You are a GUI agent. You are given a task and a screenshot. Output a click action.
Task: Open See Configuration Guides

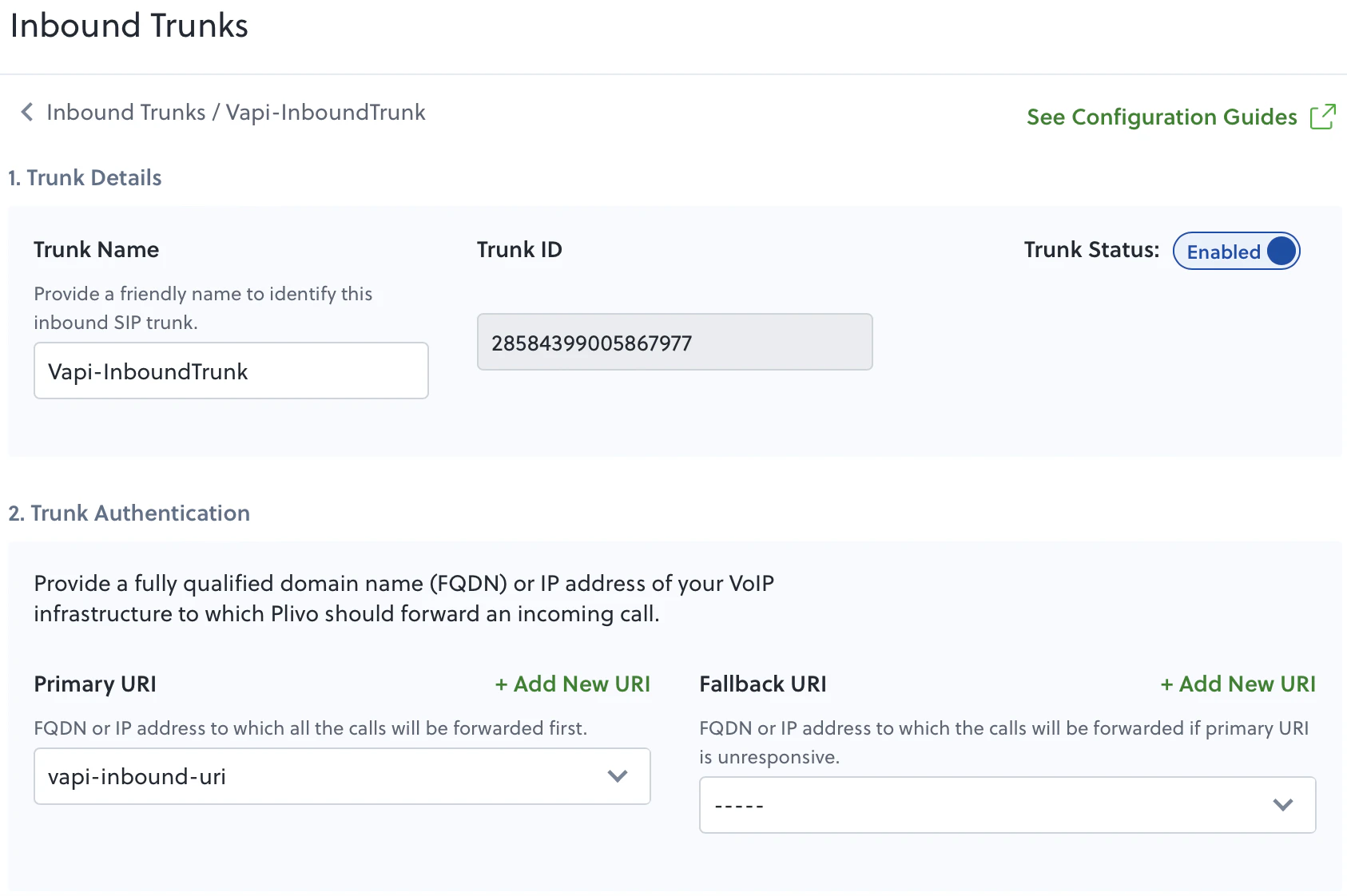pyautogui.click(x=1162, y=117)
